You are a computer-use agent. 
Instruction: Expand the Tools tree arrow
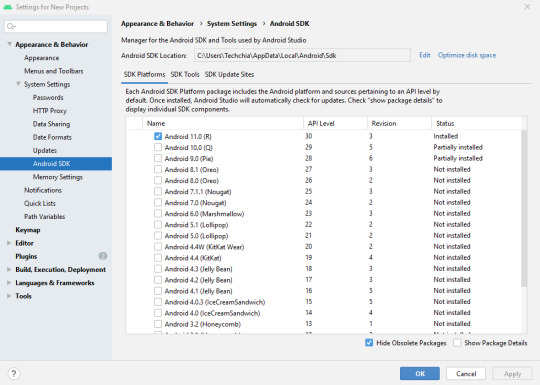9,296
